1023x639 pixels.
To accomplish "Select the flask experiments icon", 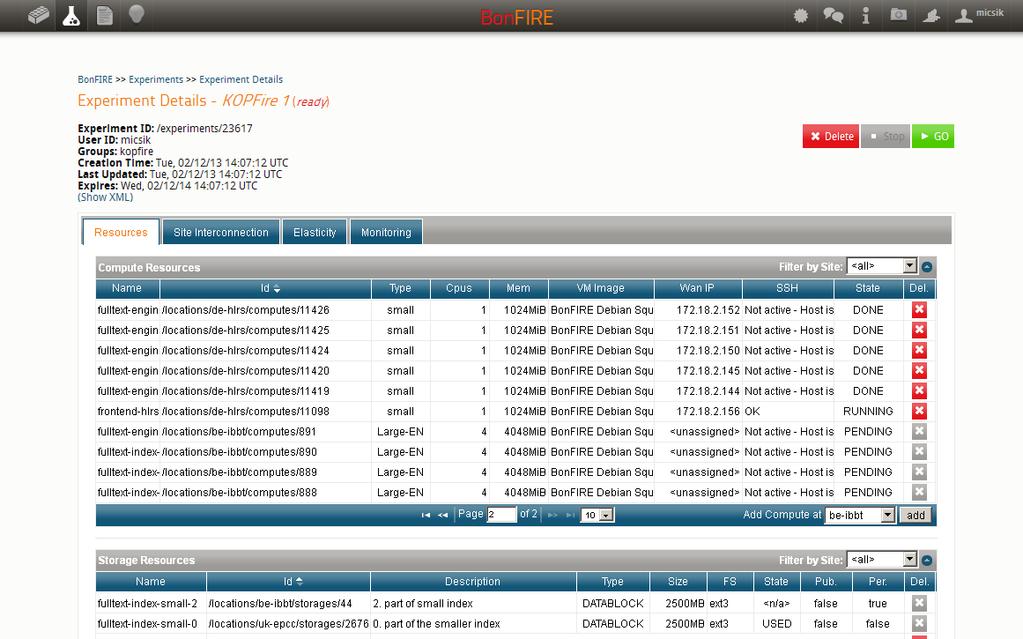I will 71,16.
